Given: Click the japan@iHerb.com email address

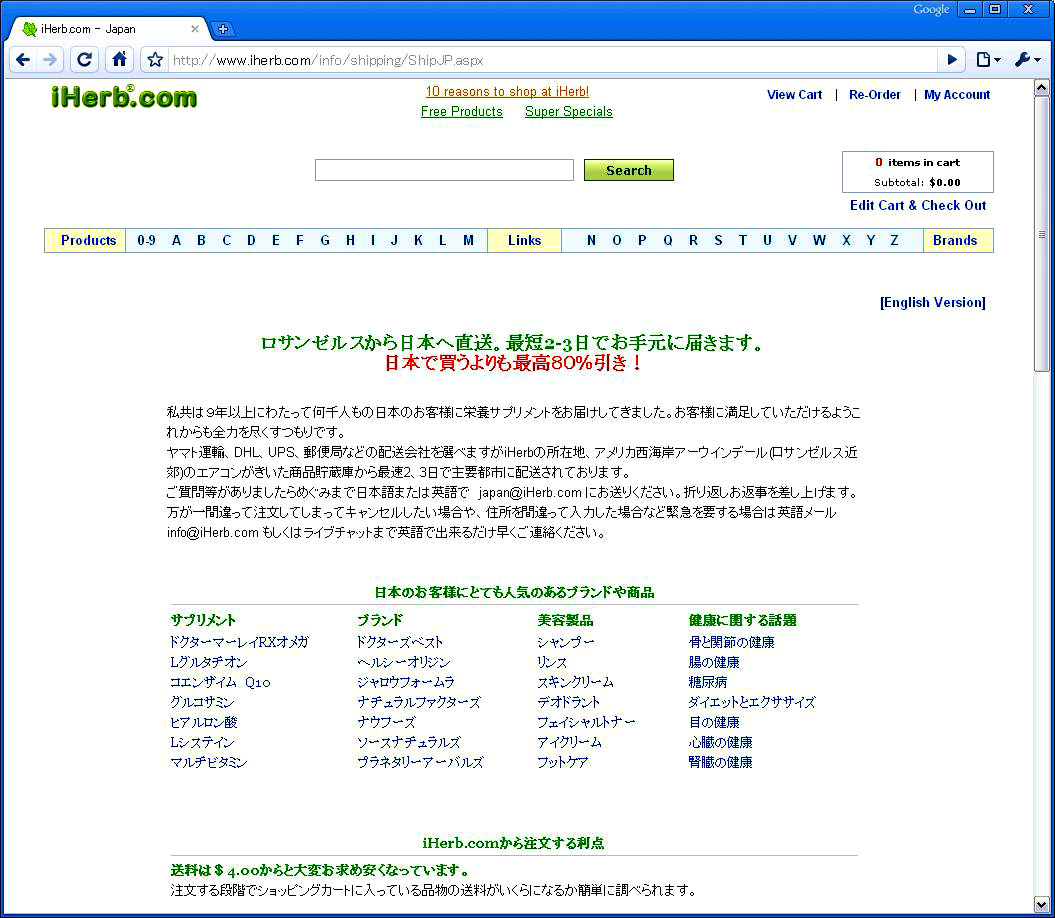Looking at the screenshot, I should click(x=530, y=493).
